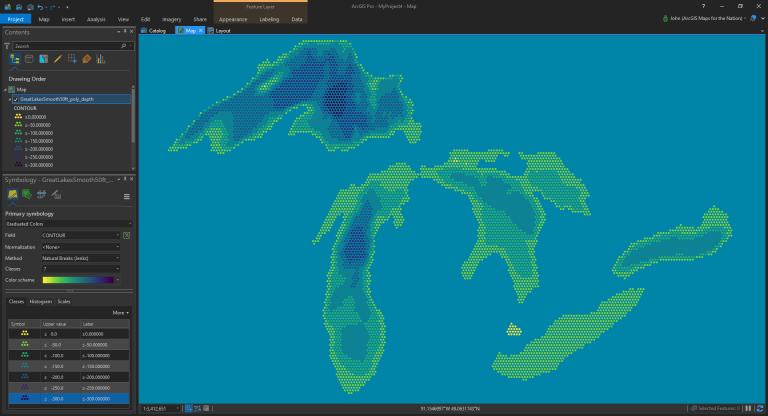Pin the Symbology pane with auto-hide

tap(125, 179)
